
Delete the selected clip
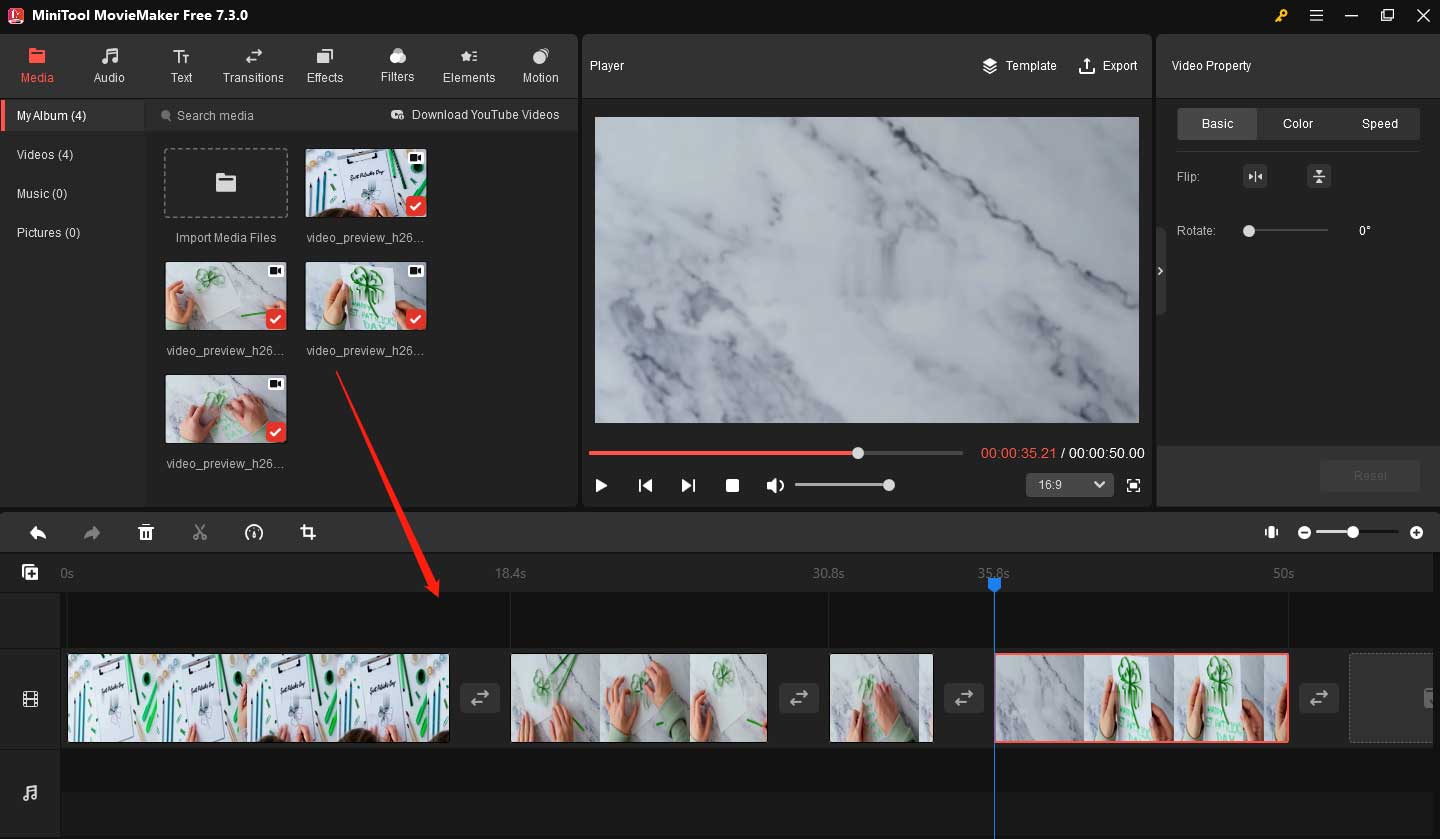pyautogui.click(x=146, y=533)
